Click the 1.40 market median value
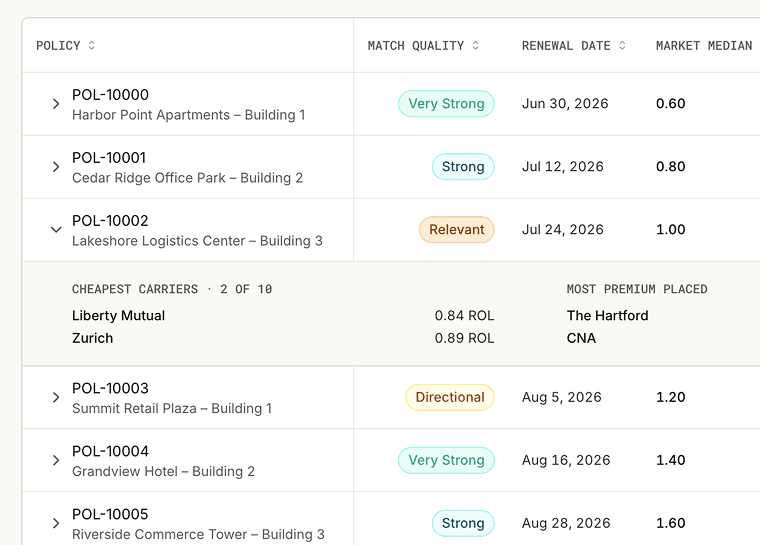This screenshot has width=760, height=545. 671,460
